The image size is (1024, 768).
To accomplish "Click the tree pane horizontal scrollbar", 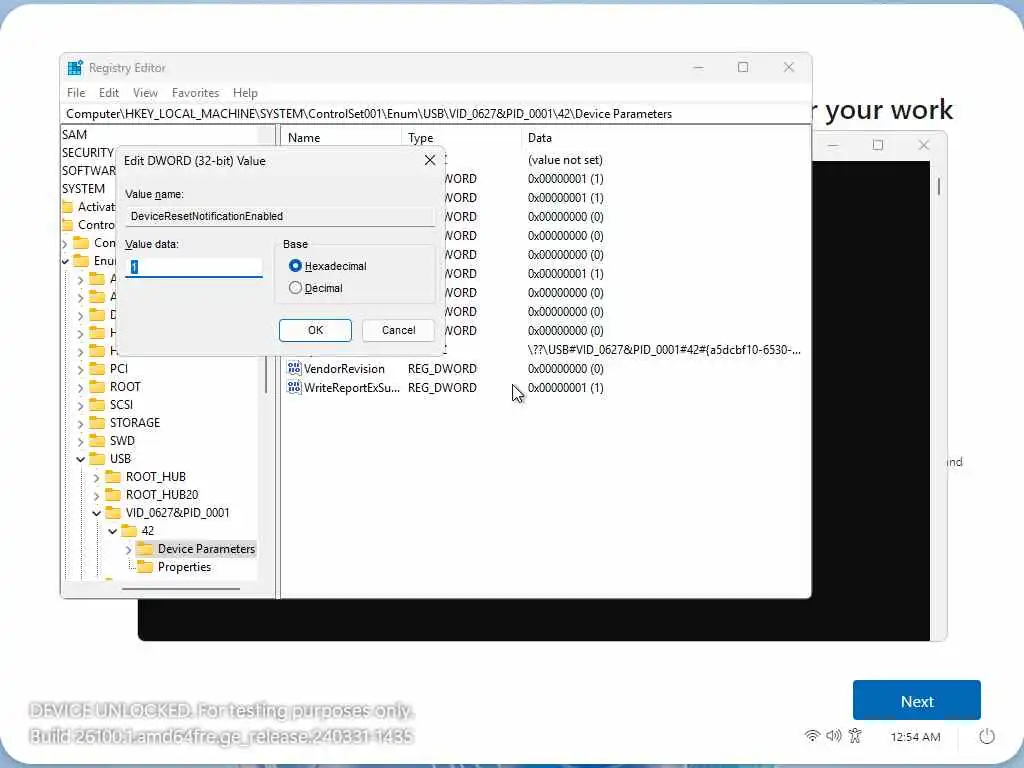I will (x=180, y=588).
